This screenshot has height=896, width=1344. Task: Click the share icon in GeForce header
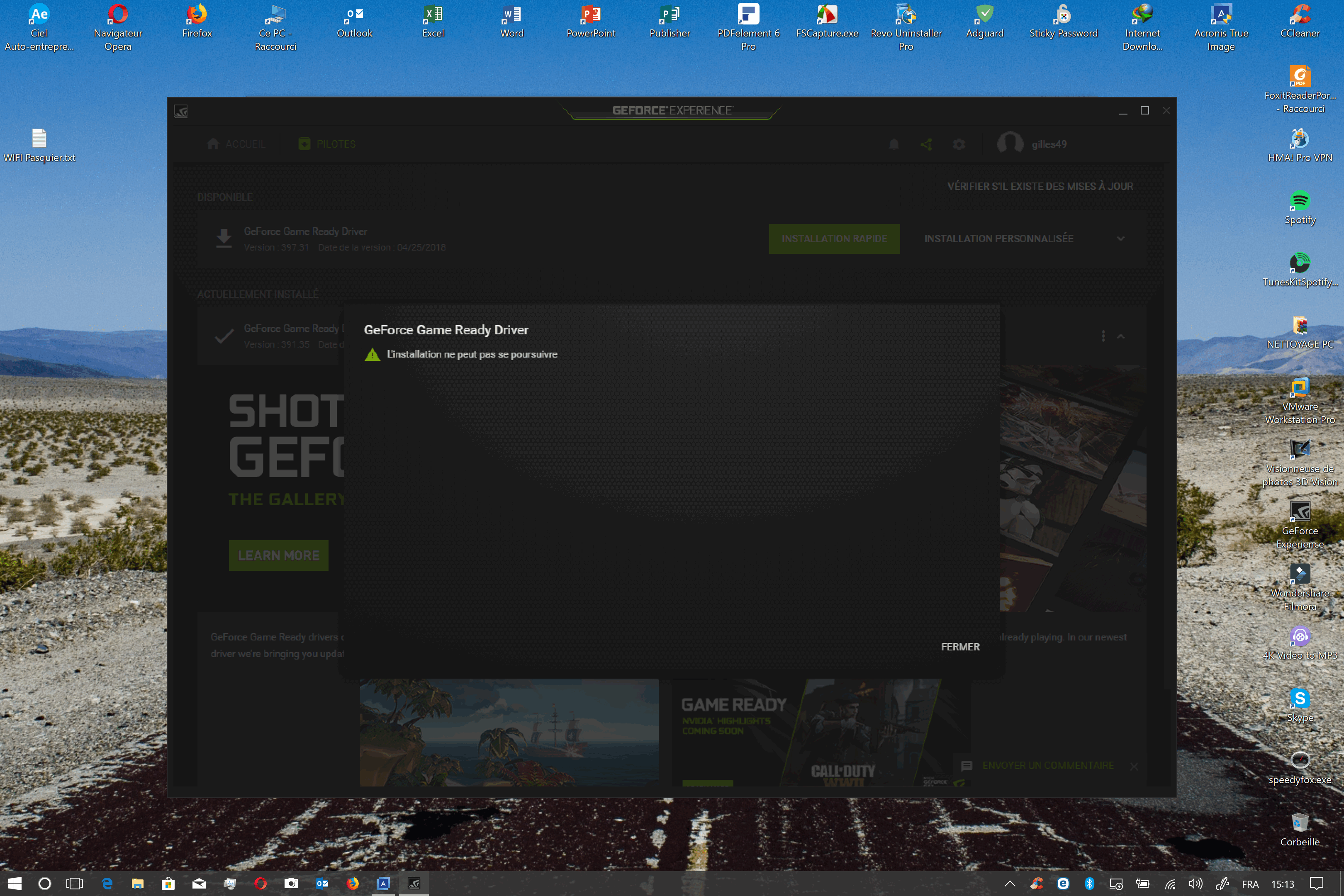[926, 144]
